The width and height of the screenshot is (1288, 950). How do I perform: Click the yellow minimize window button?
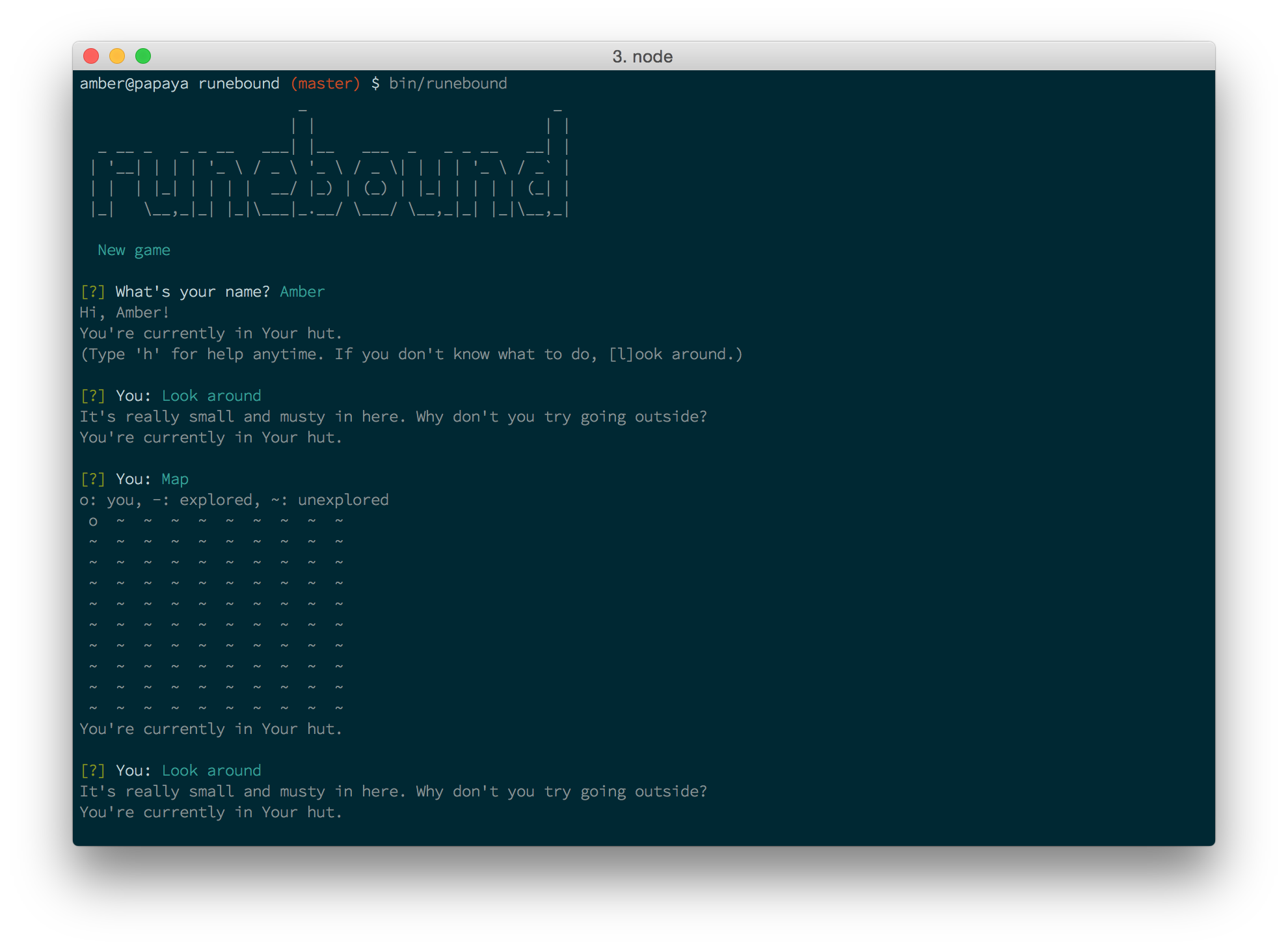pyautogui.click(x=117, y=57)
